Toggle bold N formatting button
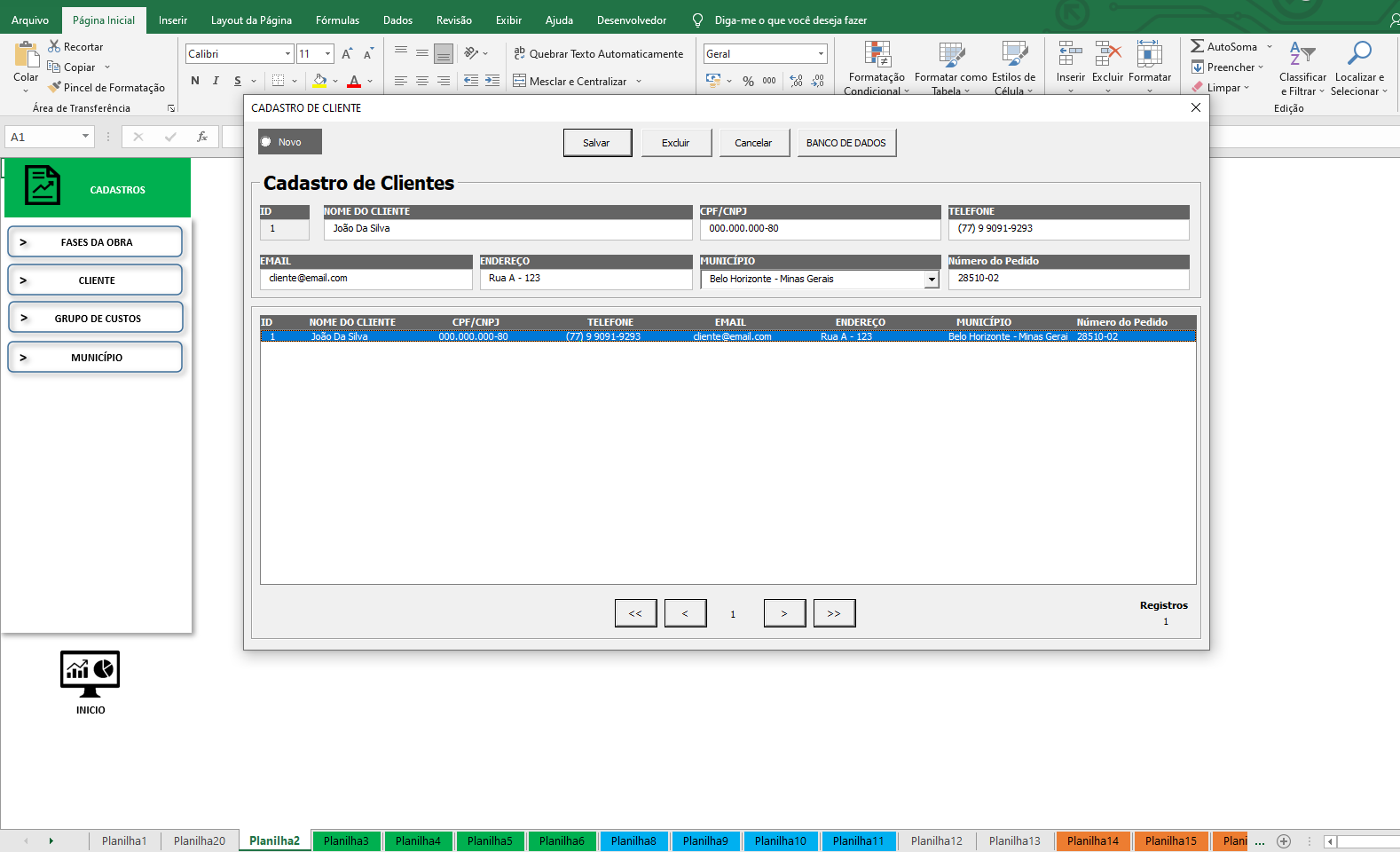1400x852 pixels. [x=195, y=81]
